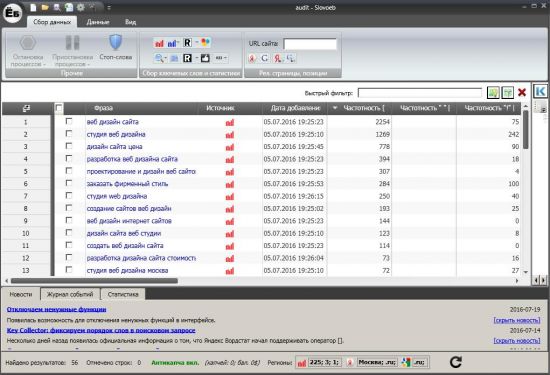Select the phrase дизайн сайта веб студии

(x=124, y=233)
